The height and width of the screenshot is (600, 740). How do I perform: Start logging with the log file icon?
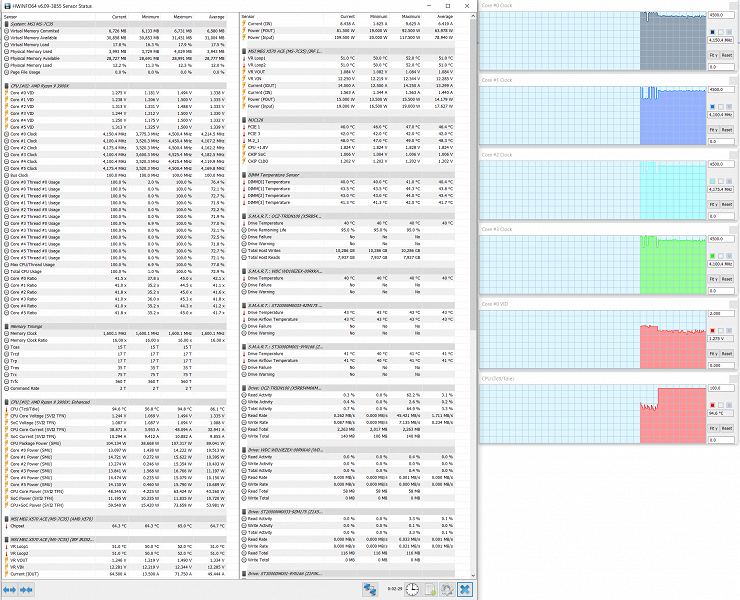(x=430, y=589)
